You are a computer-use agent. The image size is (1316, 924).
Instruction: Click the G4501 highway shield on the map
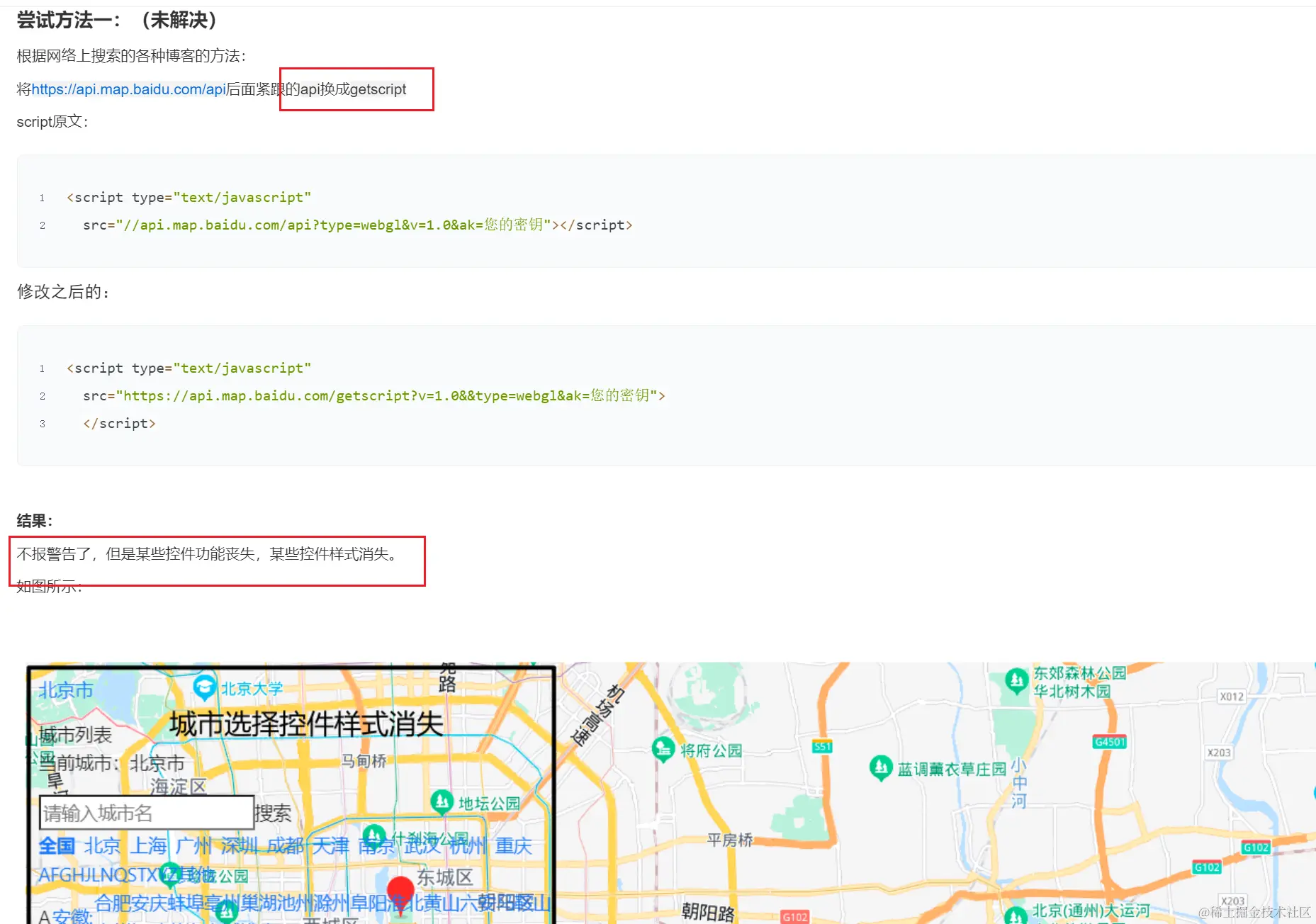[x=1110, y=742]
